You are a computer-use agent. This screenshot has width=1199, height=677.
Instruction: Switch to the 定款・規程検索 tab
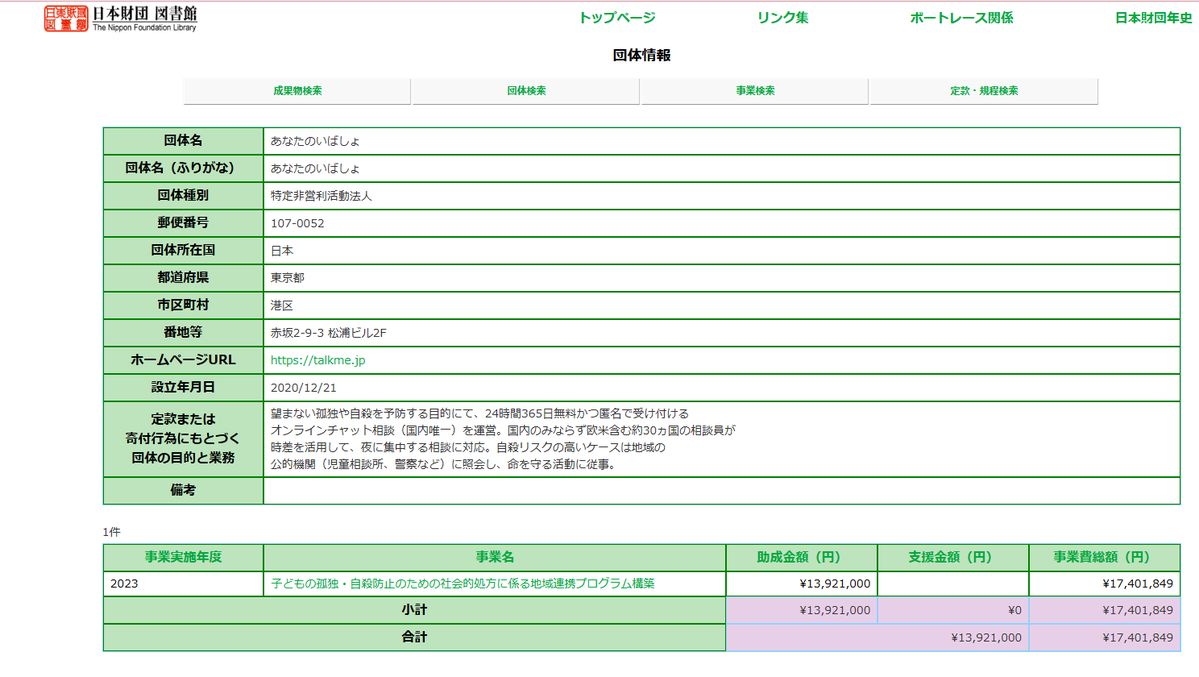[x=983, y=91]
